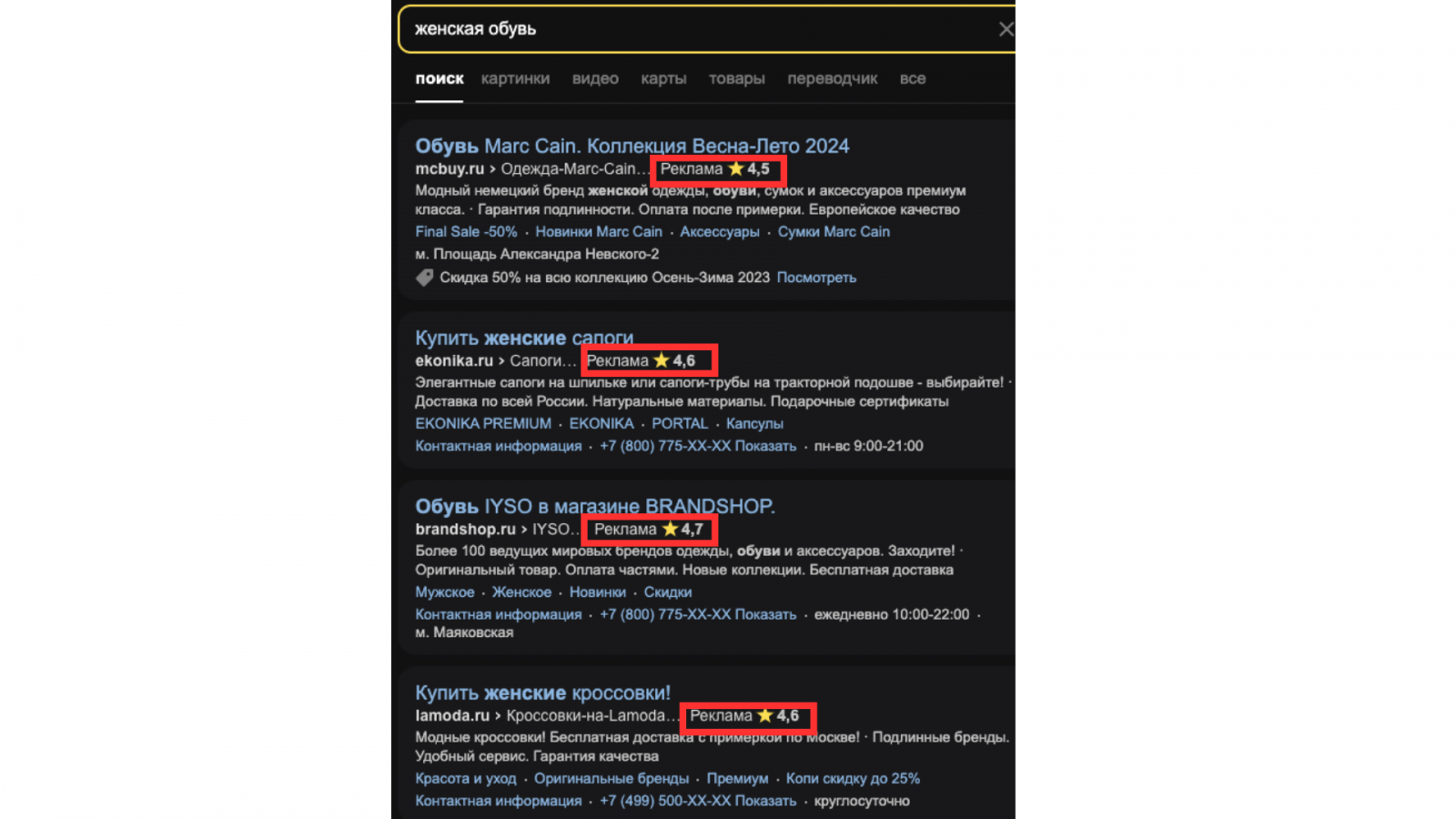Switch to the 'картинки' tab
The width and height of the screenshot is (1456, 819).
[x=515, y=79]
